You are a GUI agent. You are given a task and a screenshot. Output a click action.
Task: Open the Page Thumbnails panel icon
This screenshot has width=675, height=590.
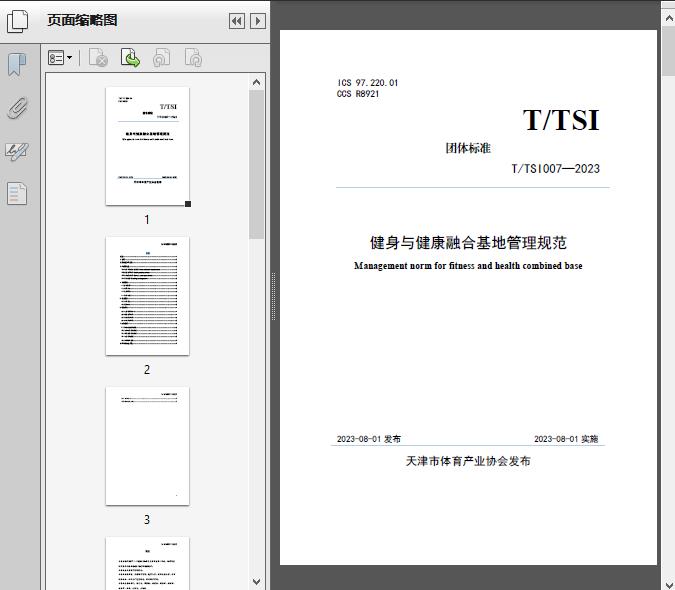coord(17,21)
